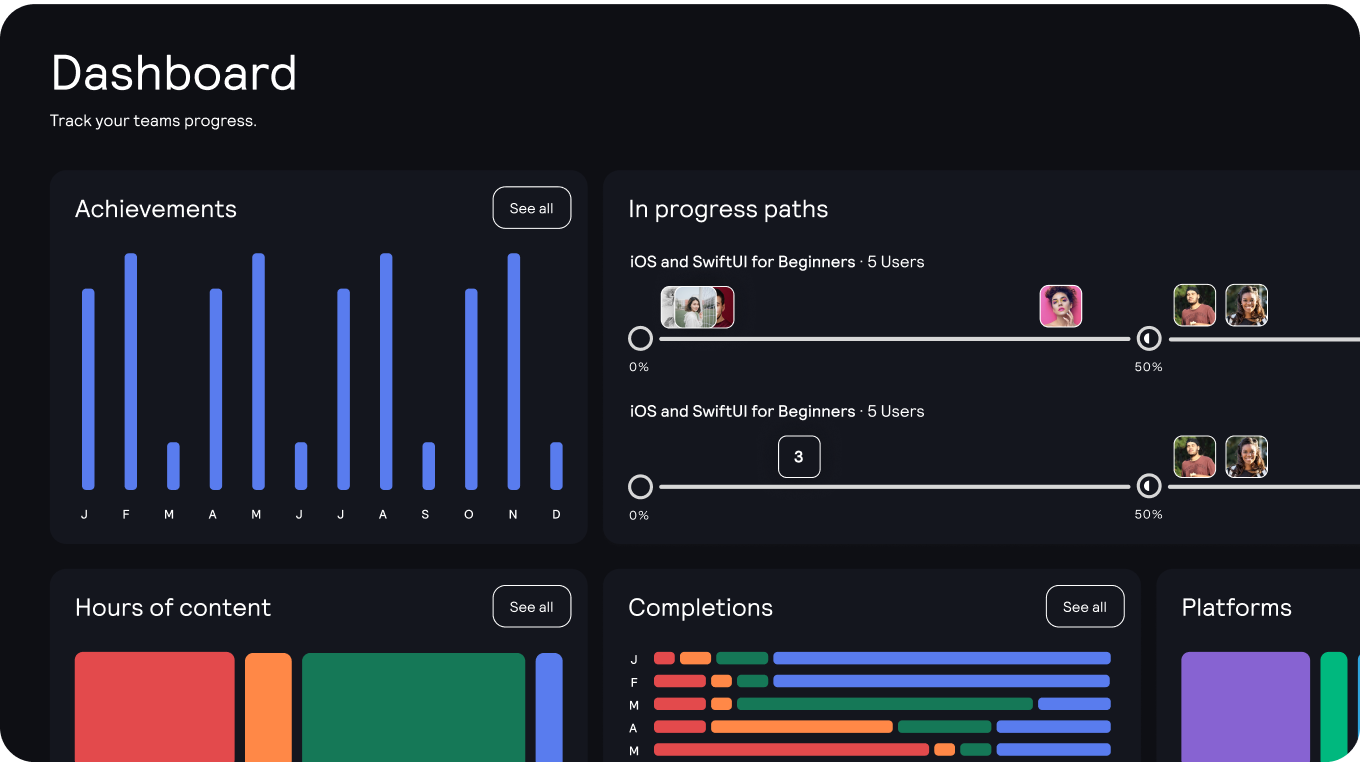
Task: Select the December bar in Achievements chart
Action: coord(556,466)
